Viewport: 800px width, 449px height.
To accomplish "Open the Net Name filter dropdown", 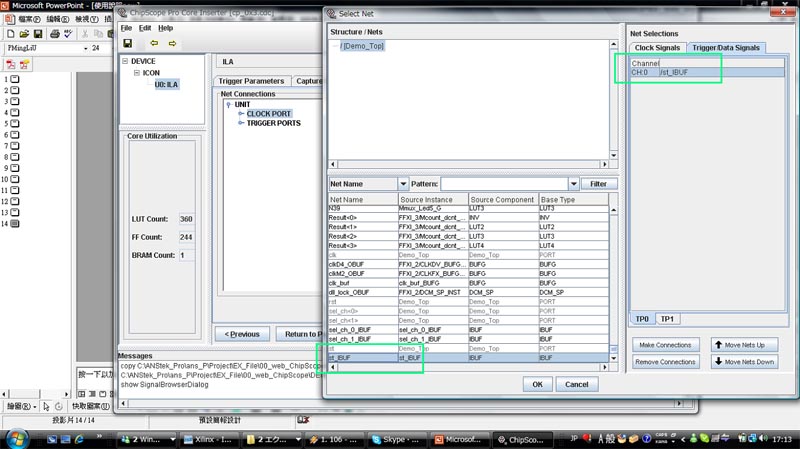I will 403,184.
